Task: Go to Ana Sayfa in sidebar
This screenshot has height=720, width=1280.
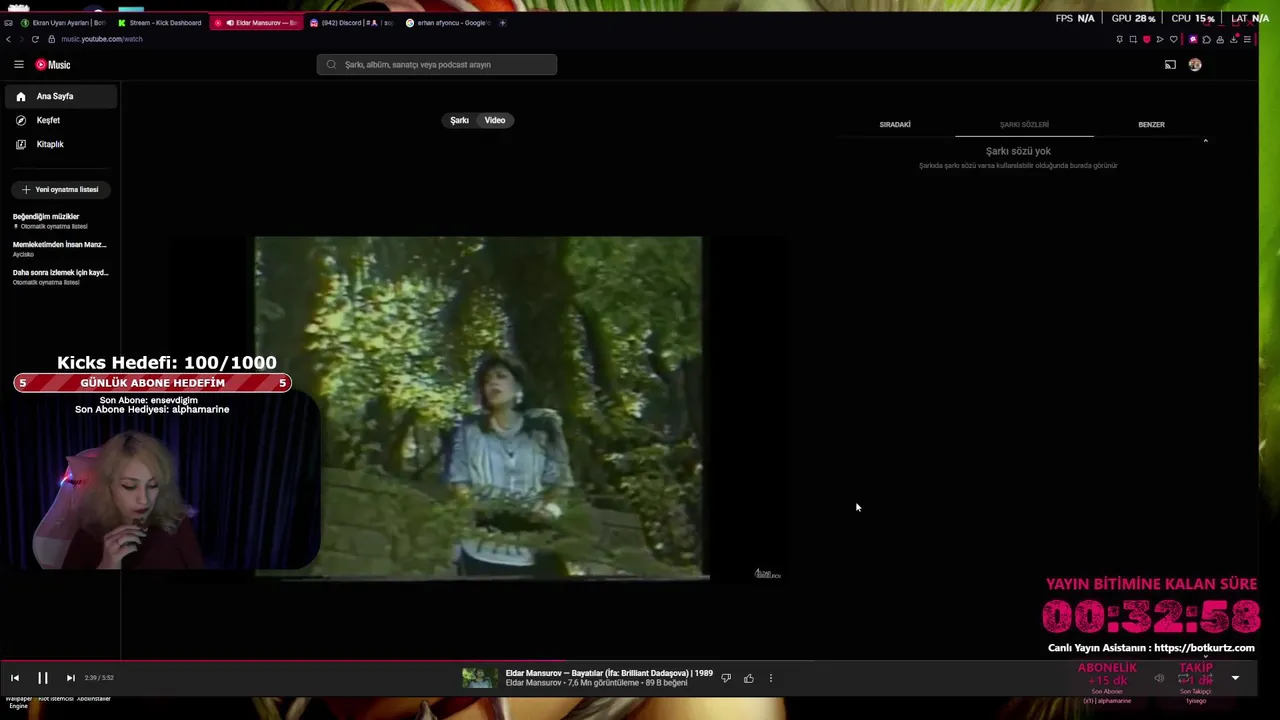Action: pos(60,96)
